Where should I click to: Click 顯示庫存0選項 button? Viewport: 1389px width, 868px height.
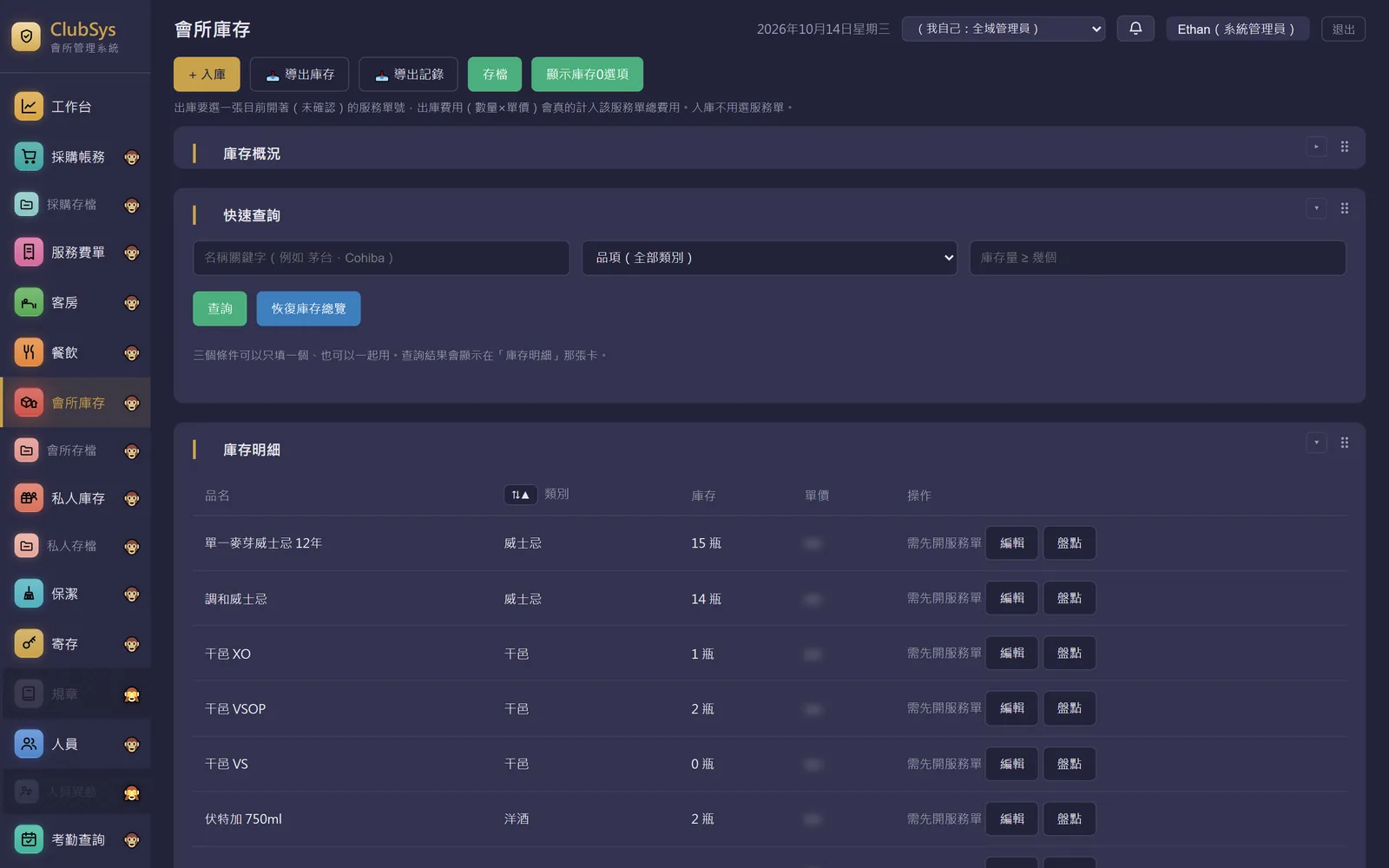click(x=587, y=75)
